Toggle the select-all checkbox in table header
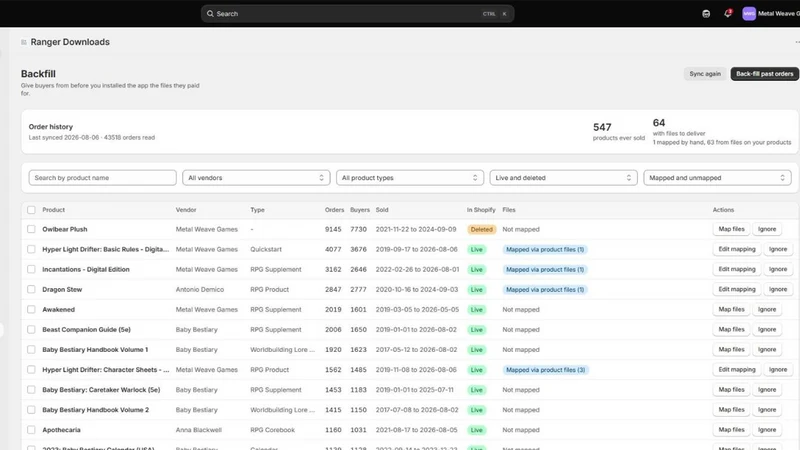 pyautogui.click(x=31, y=210)
